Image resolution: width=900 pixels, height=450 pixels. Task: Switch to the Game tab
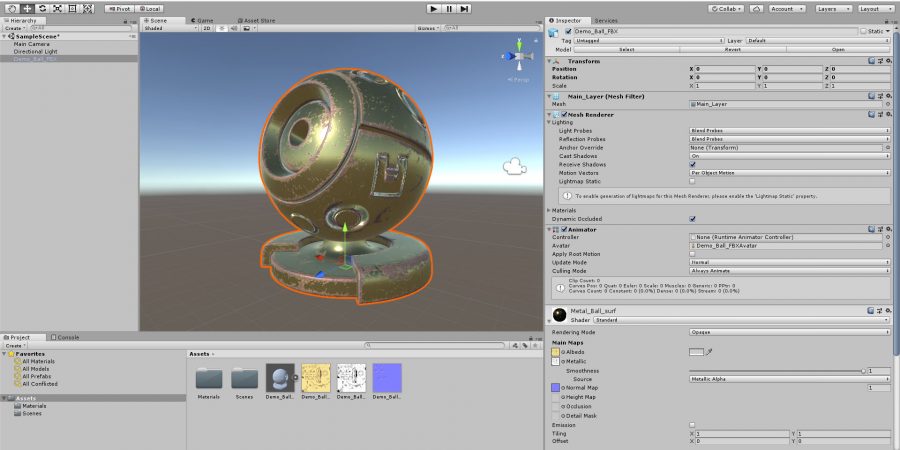203,20
